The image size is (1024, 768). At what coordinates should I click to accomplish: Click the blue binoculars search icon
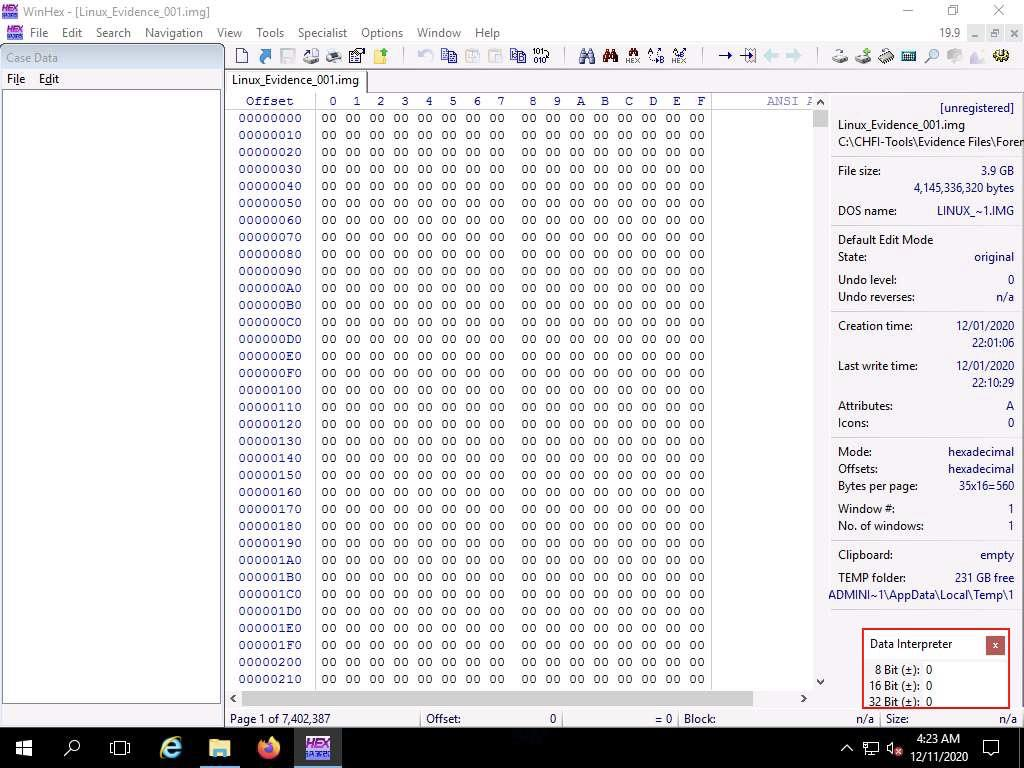[x=586, y=56]
